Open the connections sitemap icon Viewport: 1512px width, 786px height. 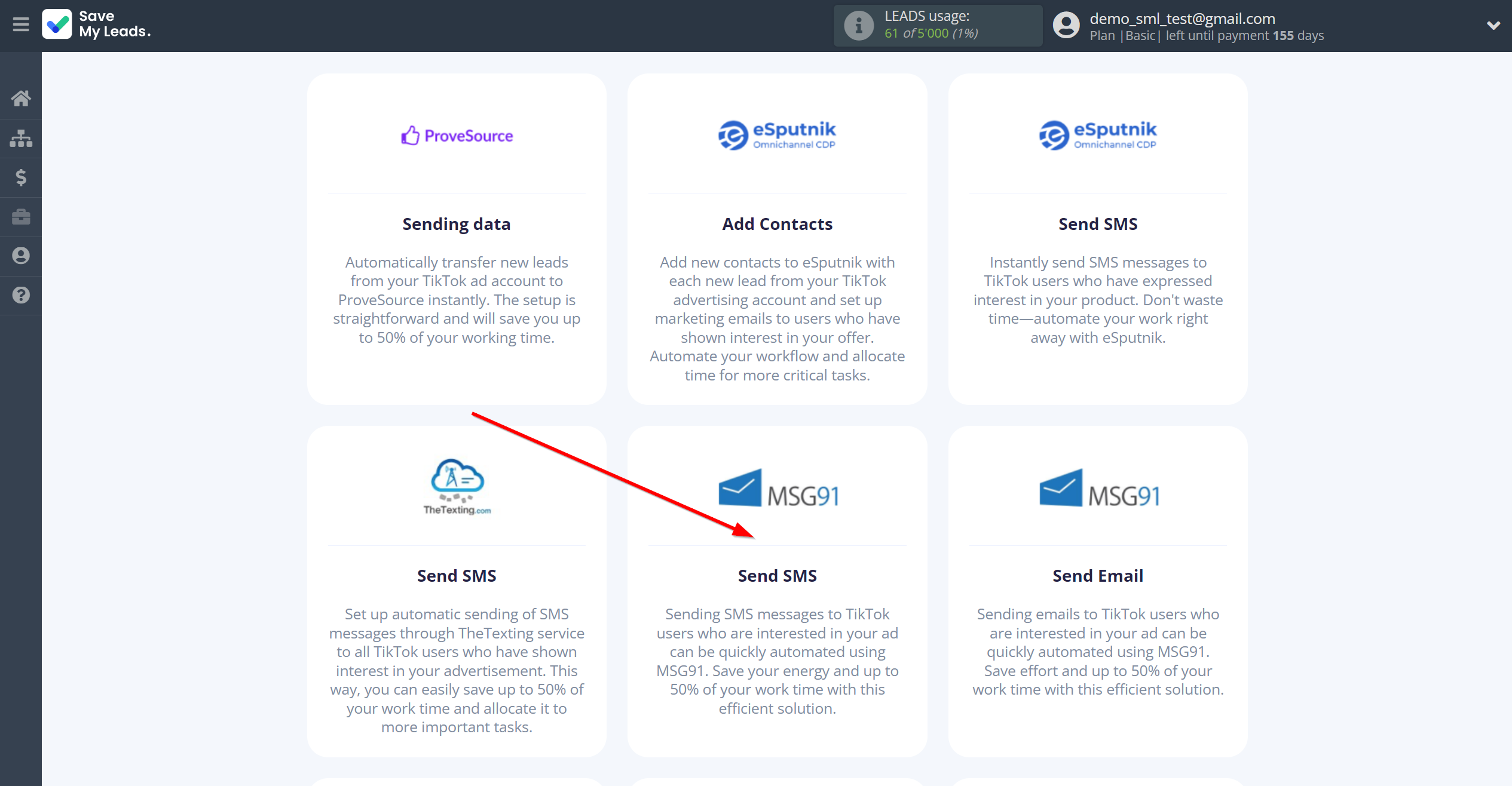[x=21, y=138]
